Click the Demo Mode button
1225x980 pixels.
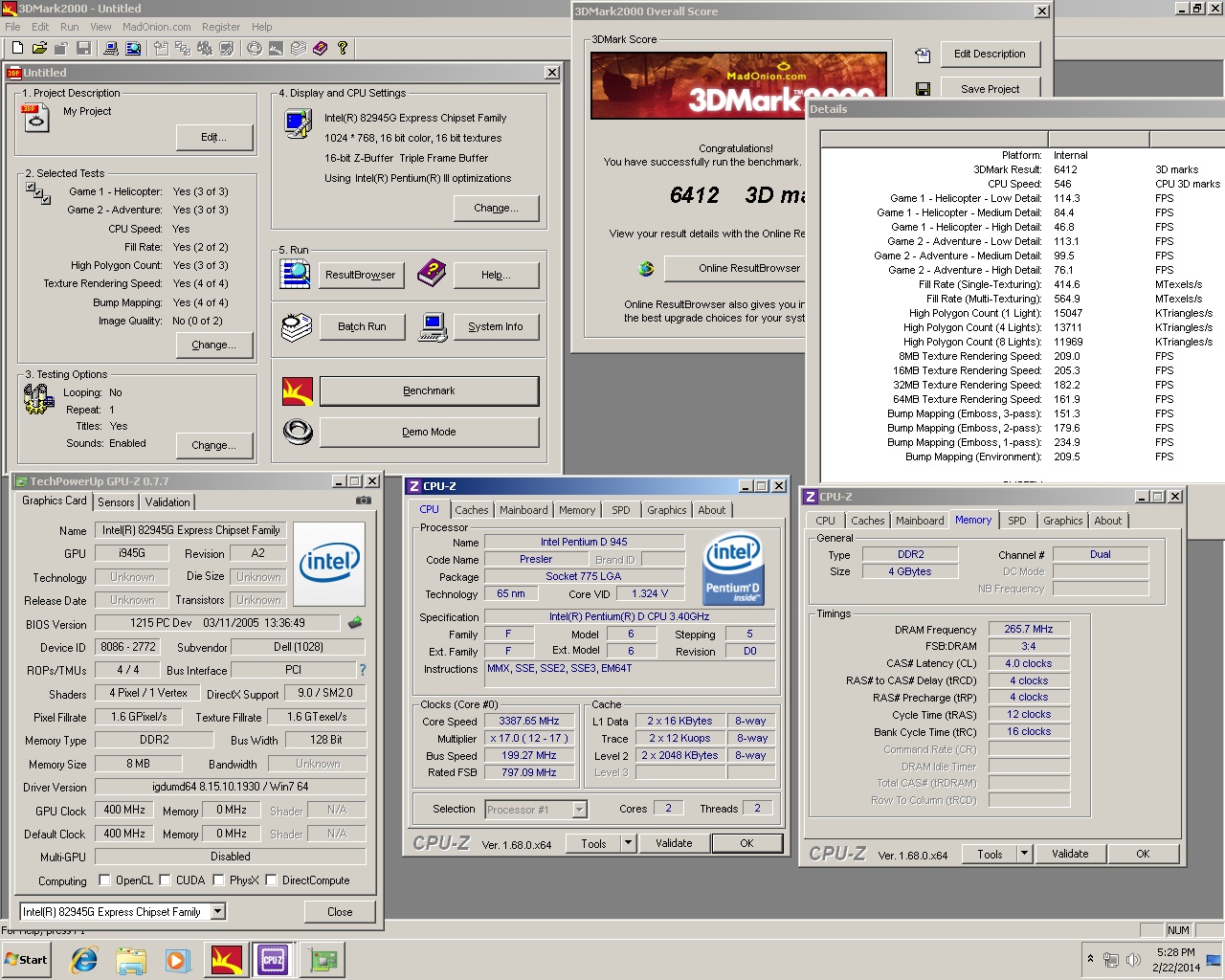tap(429, 432)
